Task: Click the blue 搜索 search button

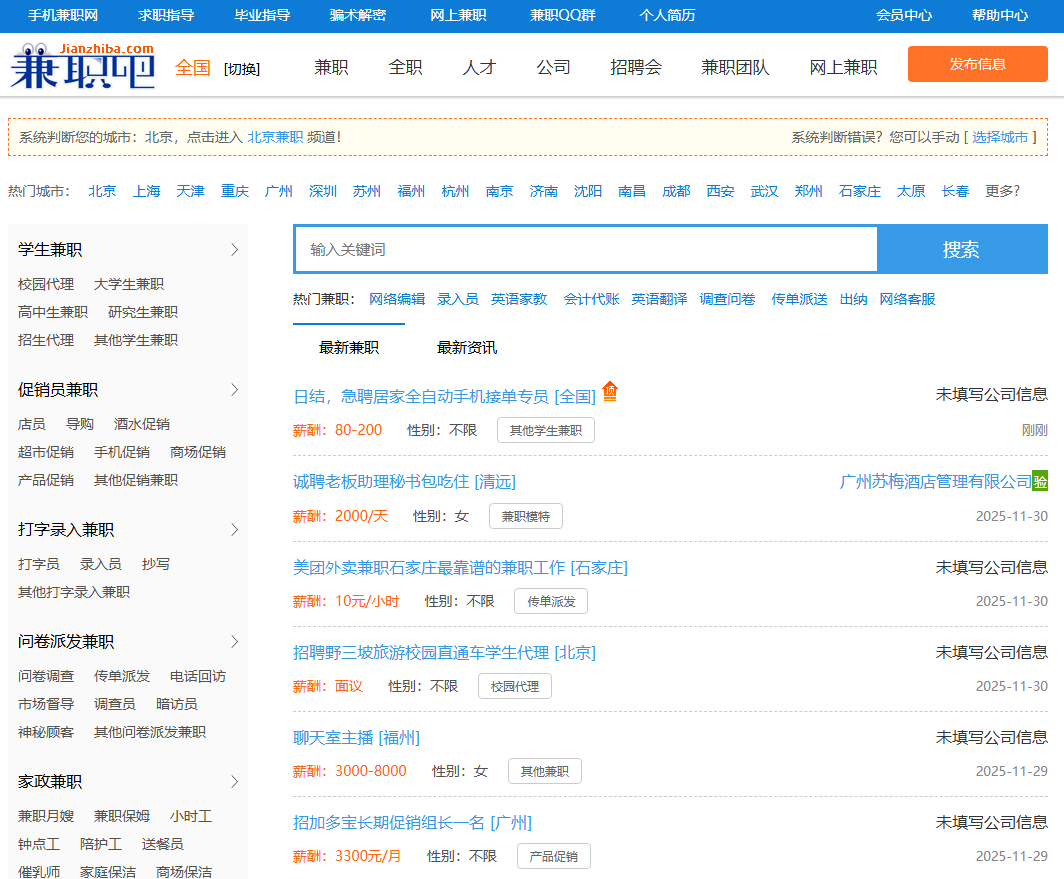Action: tap(962, 249)
